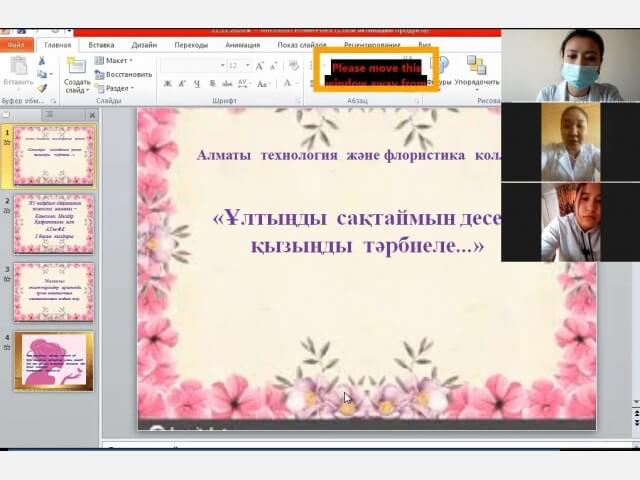Screen dimensions: 640x480
Task: Open the Quick Access Toolbar customize dropdown
Action: (x=69, y=31)
